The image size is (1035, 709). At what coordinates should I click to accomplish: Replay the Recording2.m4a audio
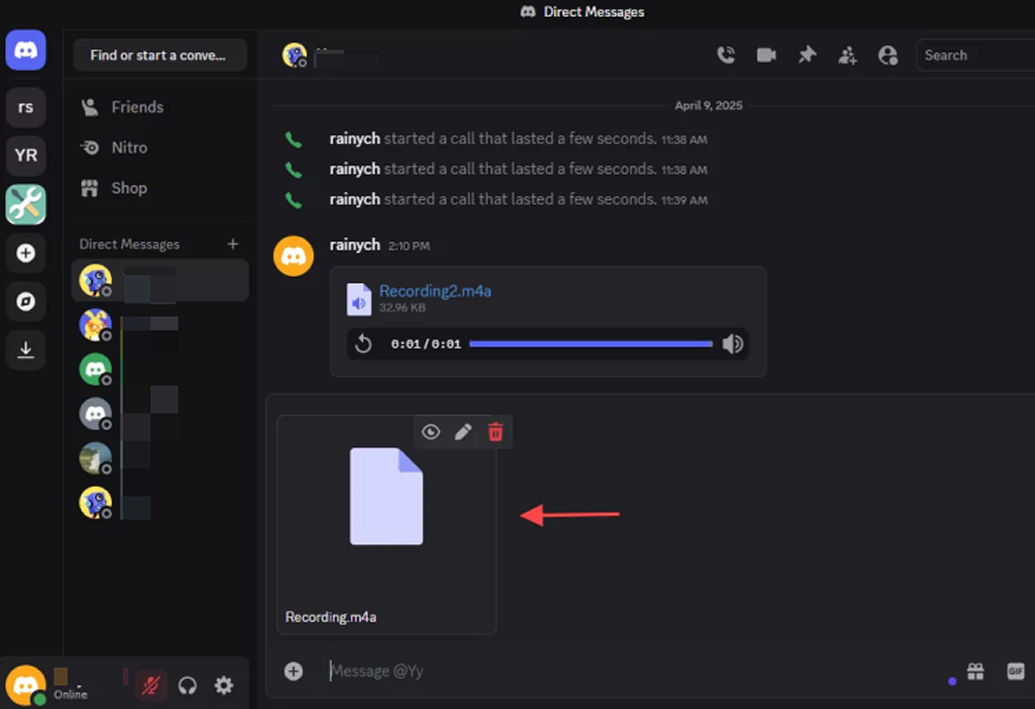363,344
